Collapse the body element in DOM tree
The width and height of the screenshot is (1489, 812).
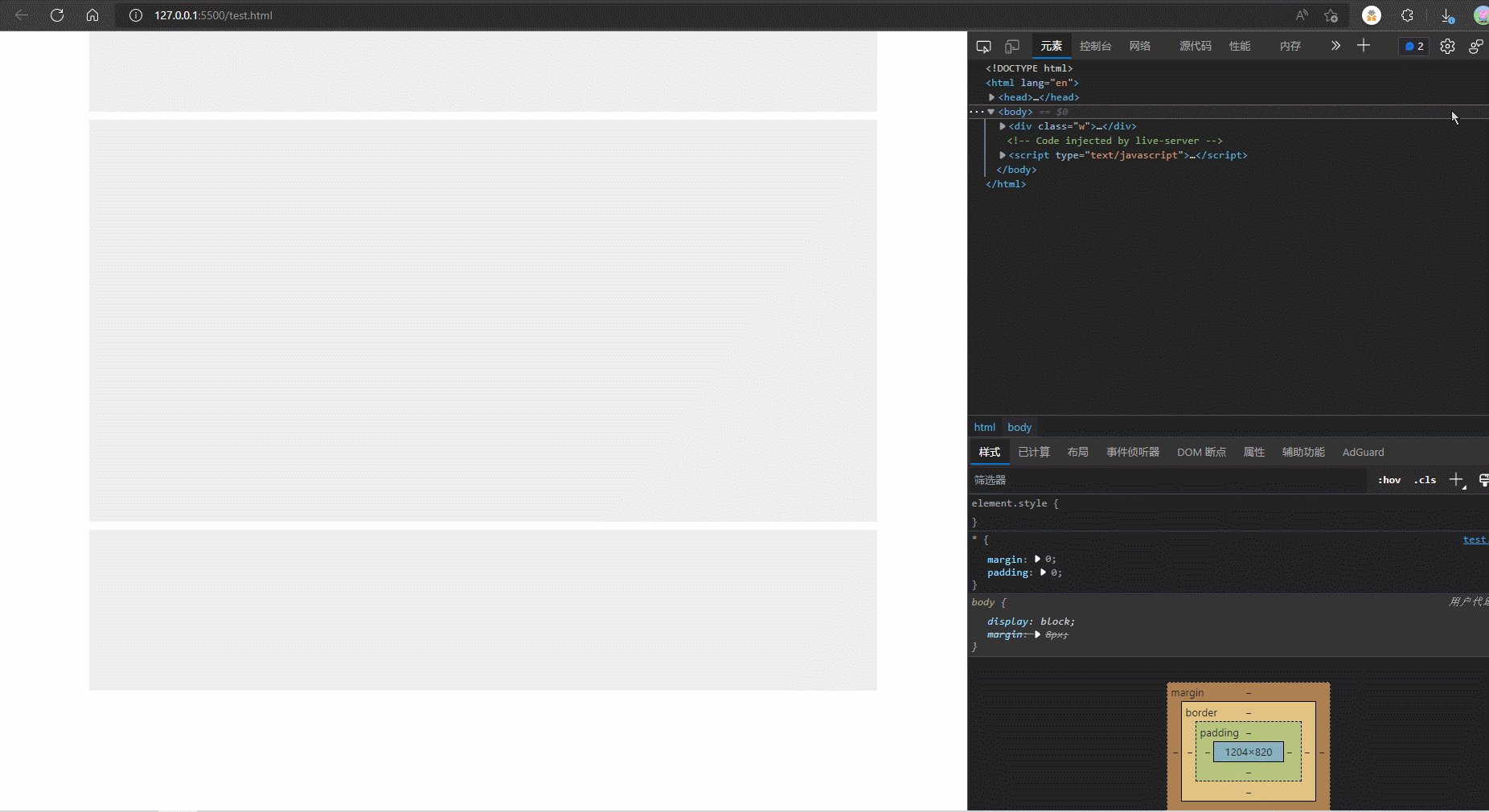992,112
